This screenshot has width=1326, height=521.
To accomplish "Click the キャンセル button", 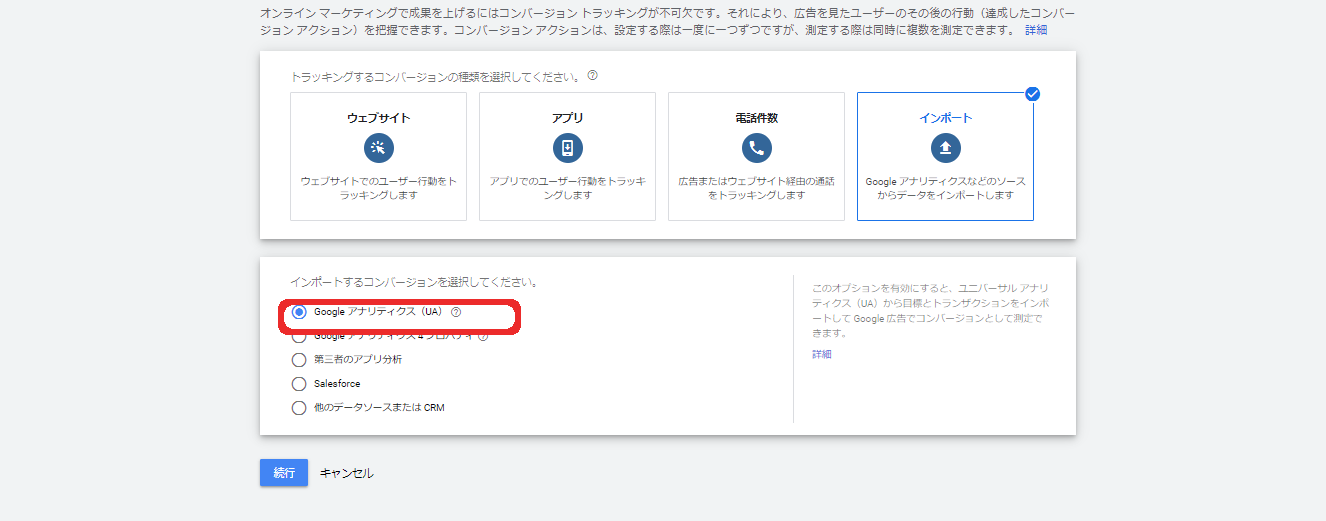I will pos(347,473).
